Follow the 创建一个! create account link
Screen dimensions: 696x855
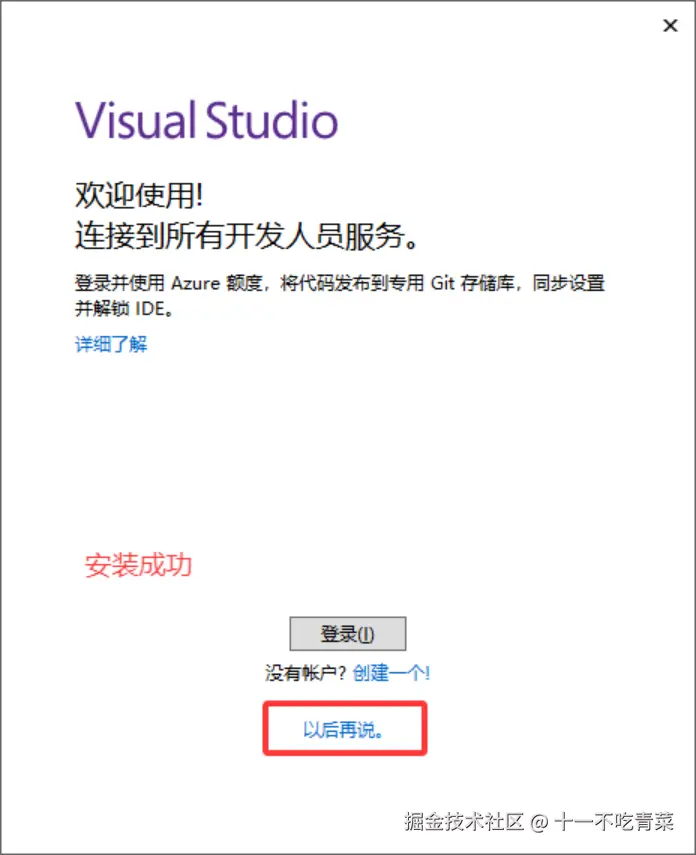[x=391, y=673]
